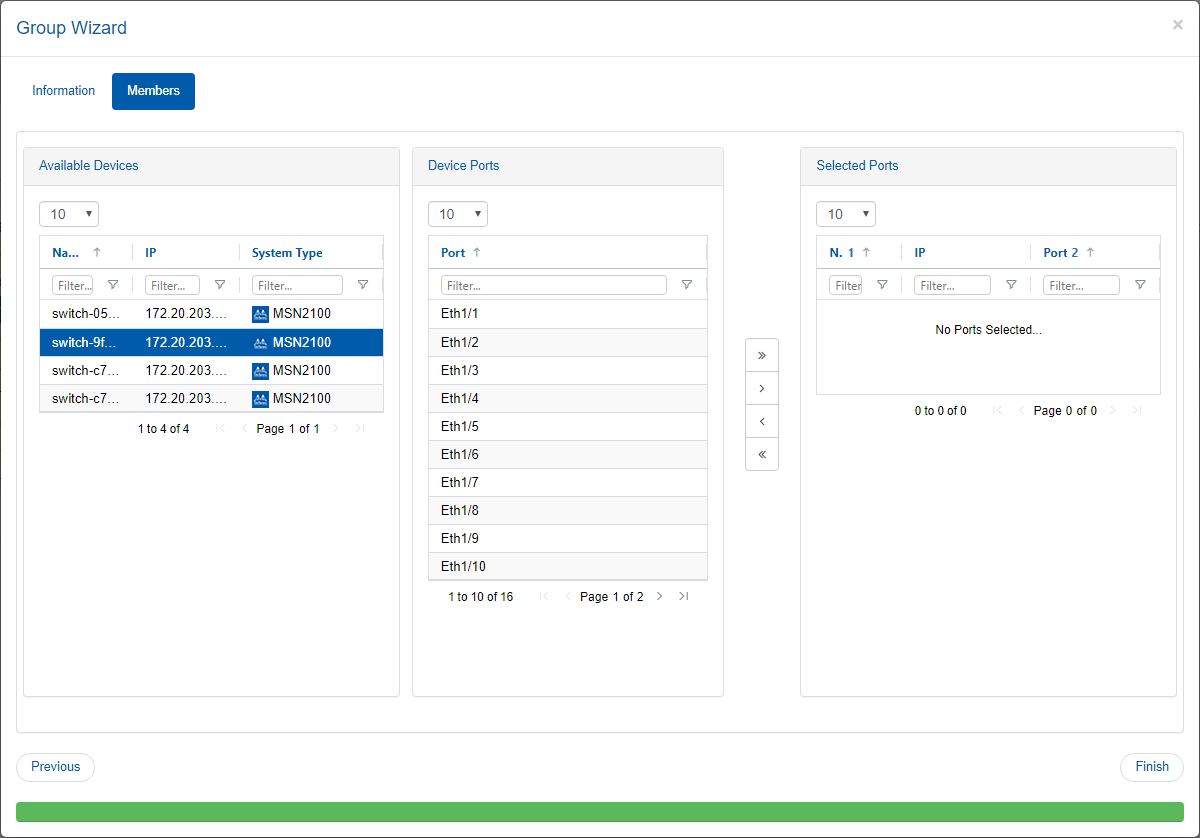Click the move selected port right arrow
1200x838 pixels.
[761, 388]
